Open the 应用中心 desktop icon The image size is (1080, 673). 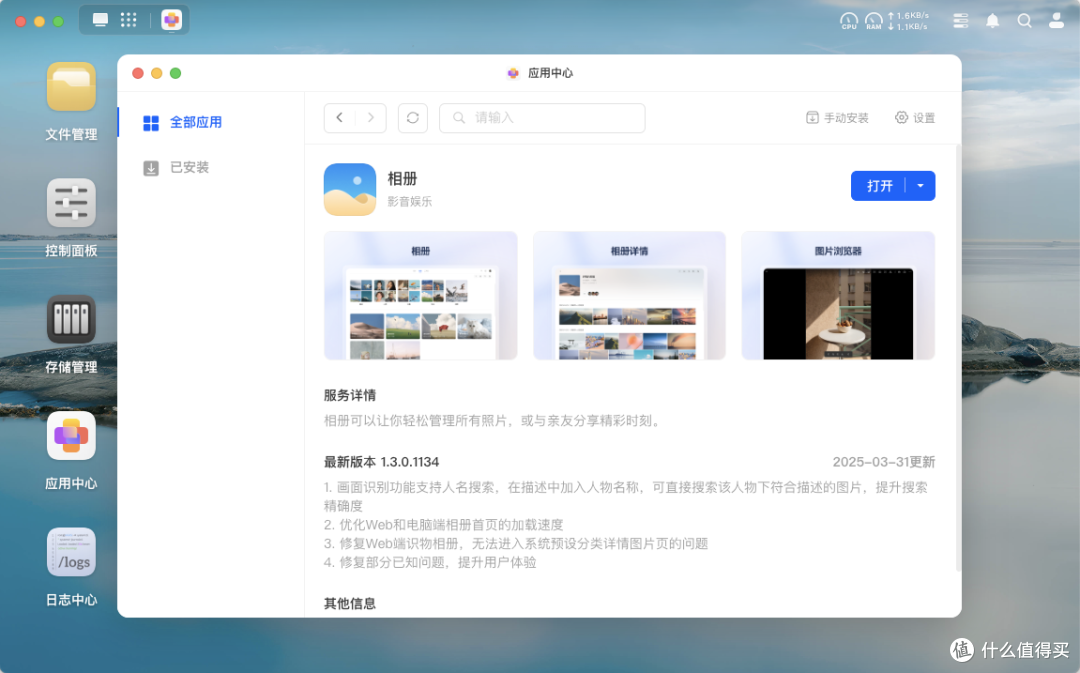(x=71, y=435)
